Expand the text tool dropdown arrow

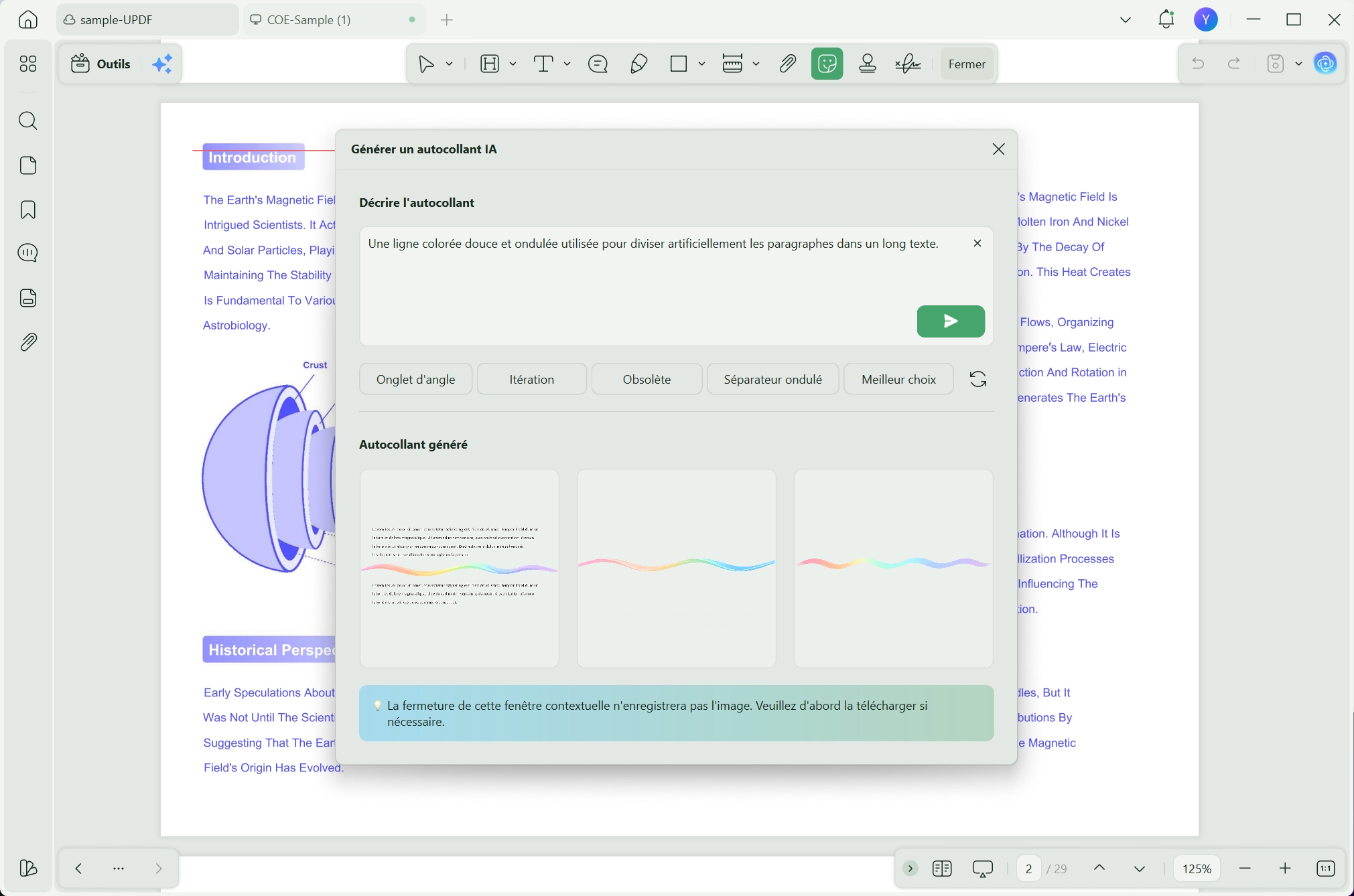(x=567, y=64)
